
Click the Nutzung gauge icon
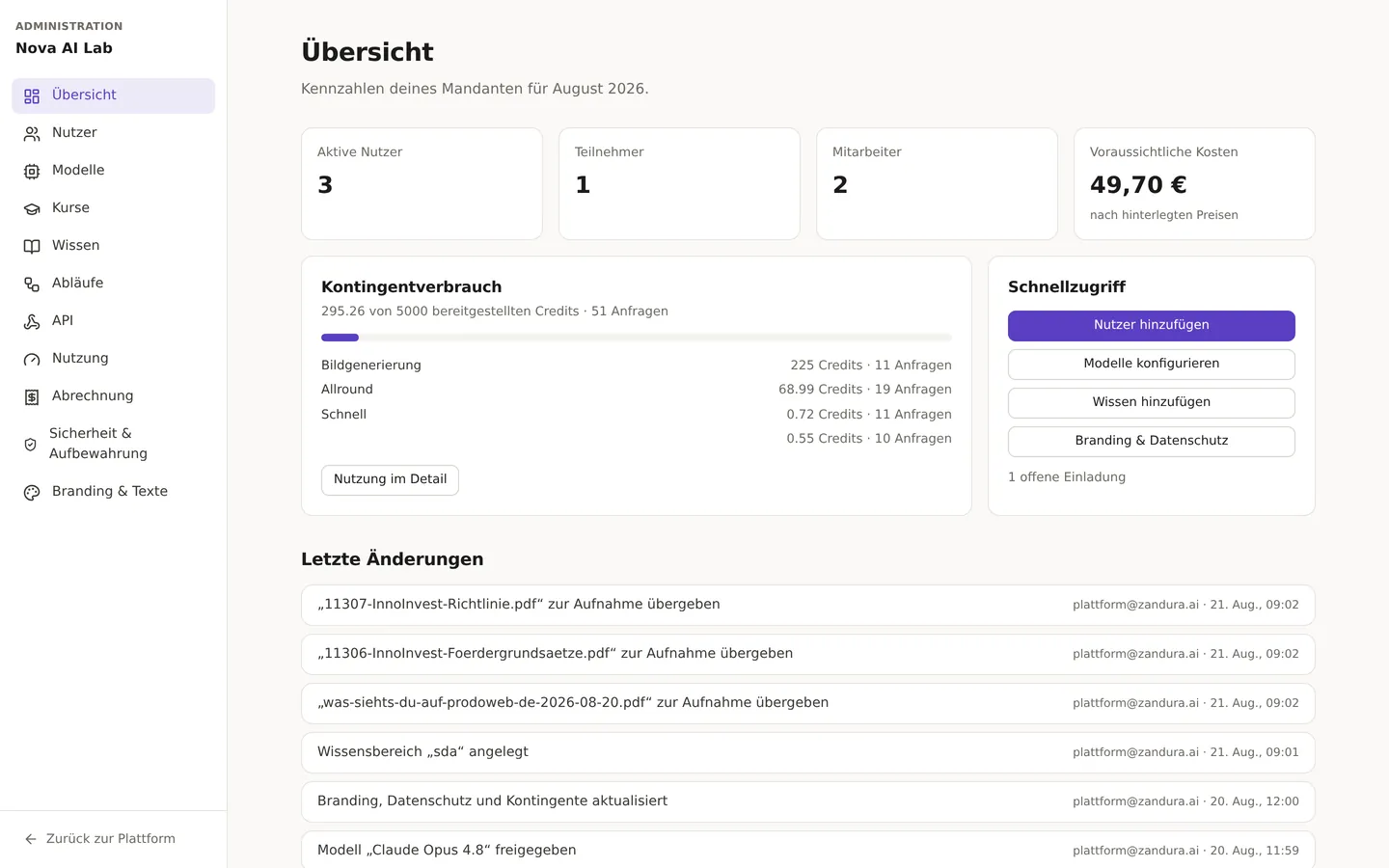point(32,359)
